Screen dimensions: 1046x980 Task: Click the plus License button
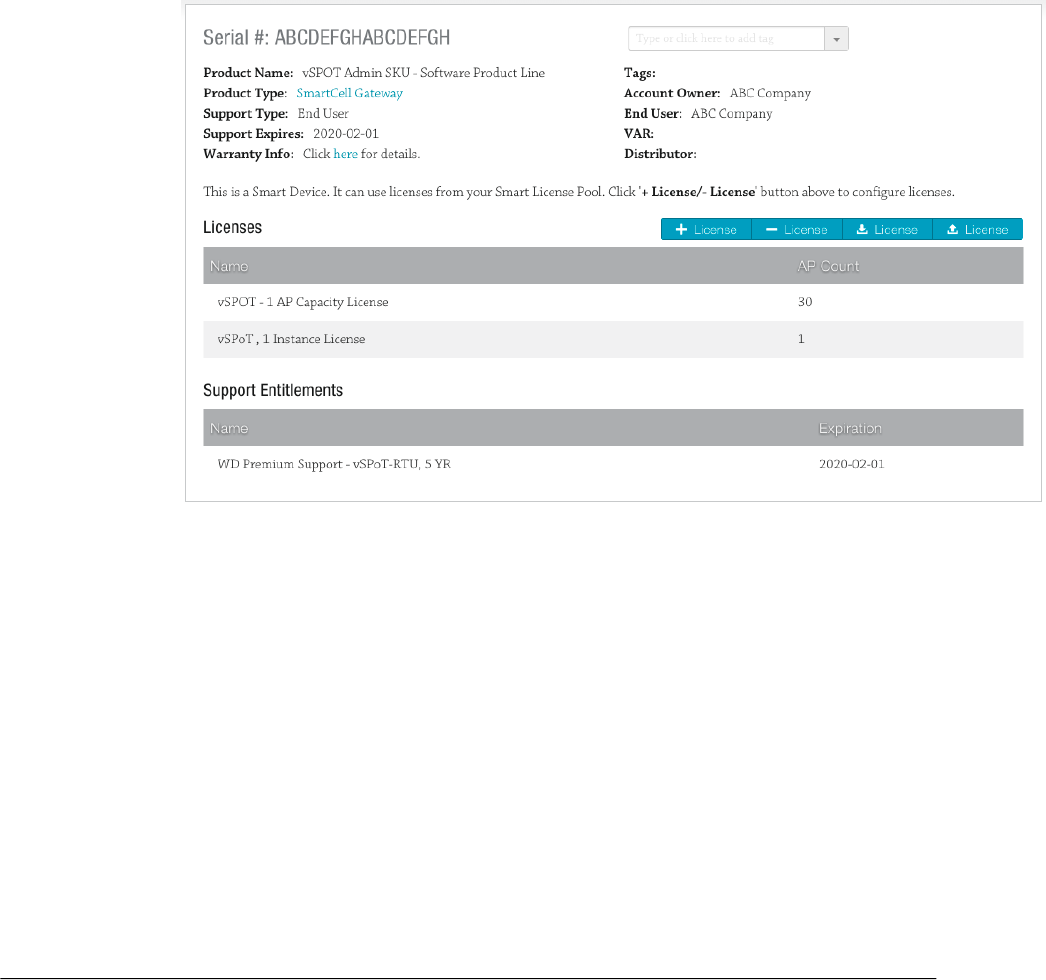coord(706,229)
